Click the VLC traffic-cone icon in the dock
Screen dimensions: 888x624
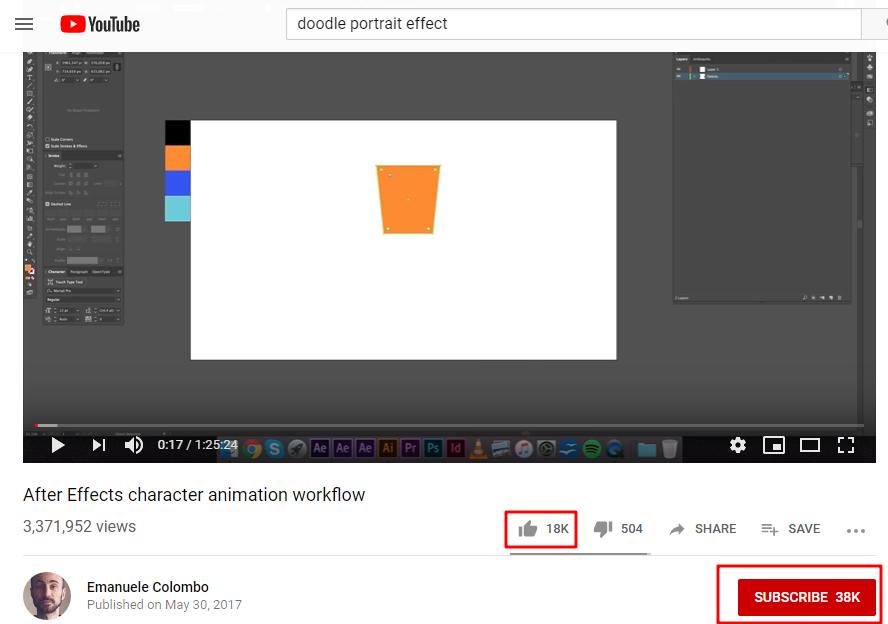point(478,445)
